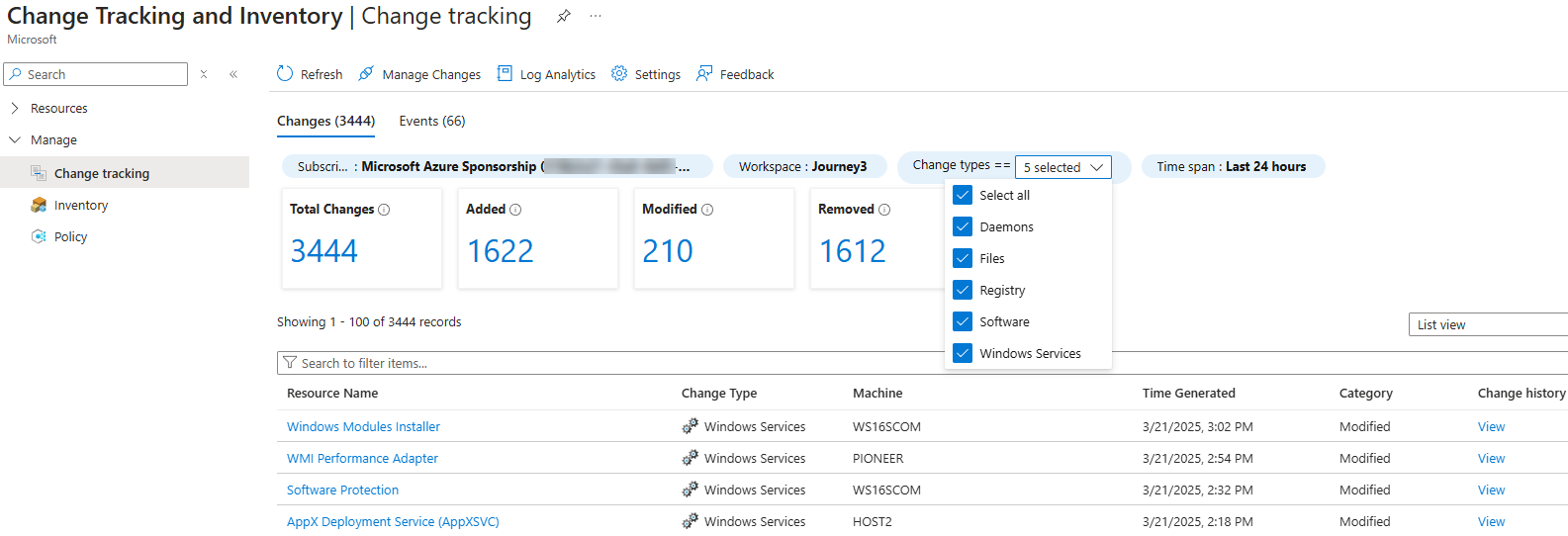Open Inventory in the sidebar

pyautogui.click(x=81, y=206)
